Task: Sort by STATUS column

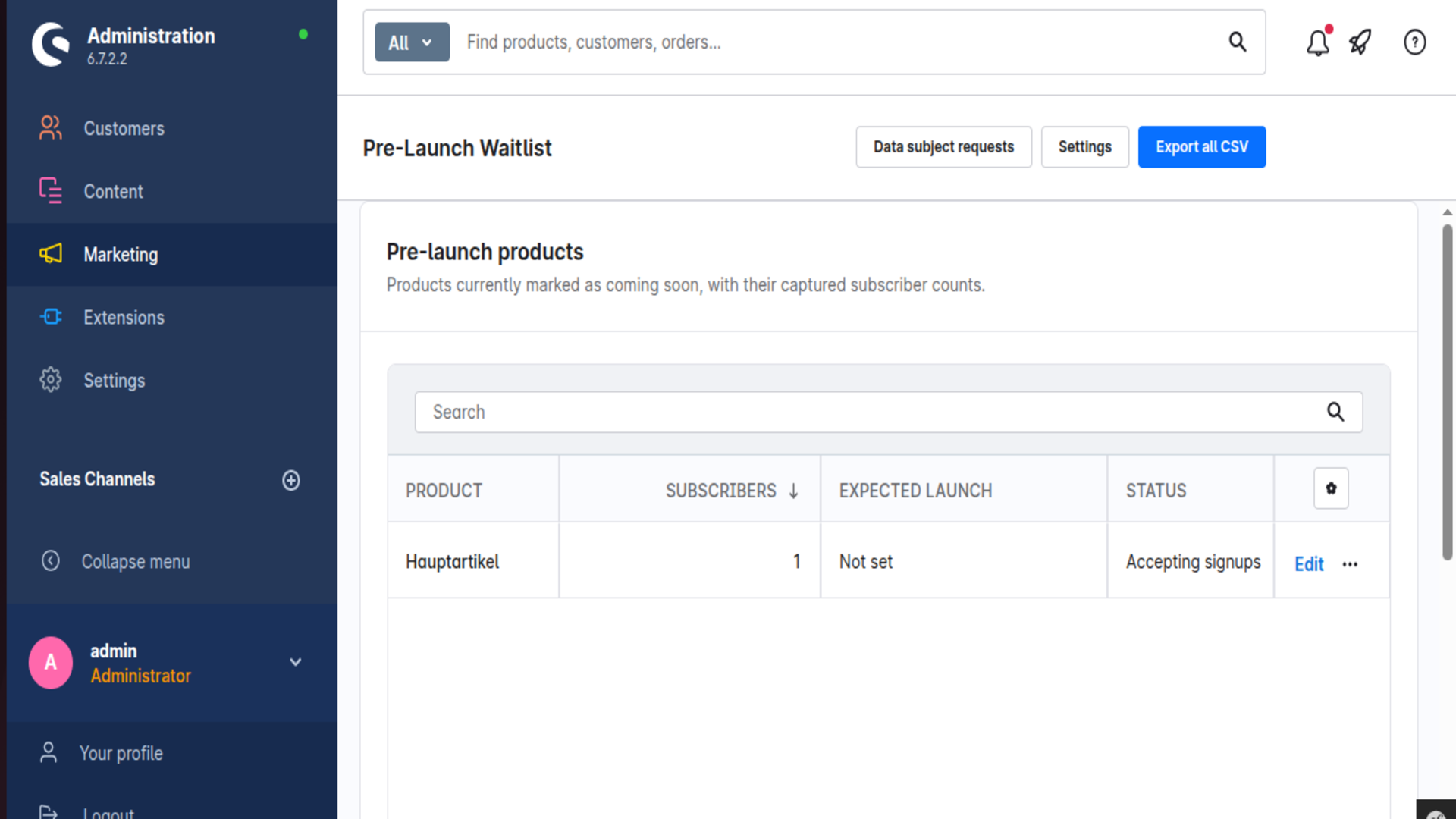Action: pos(1191,490)
